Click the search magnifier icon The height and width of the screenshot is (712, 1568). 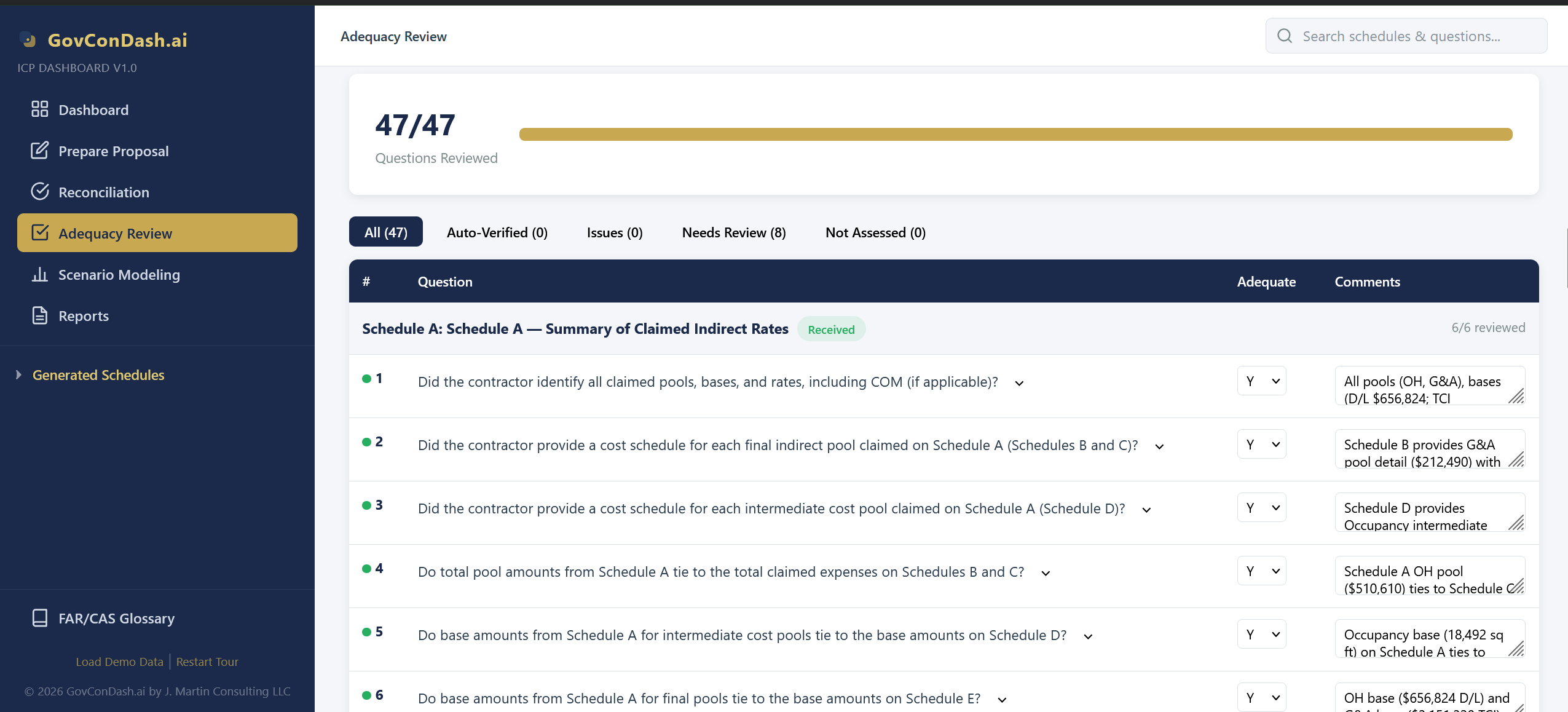point(1285,36)
